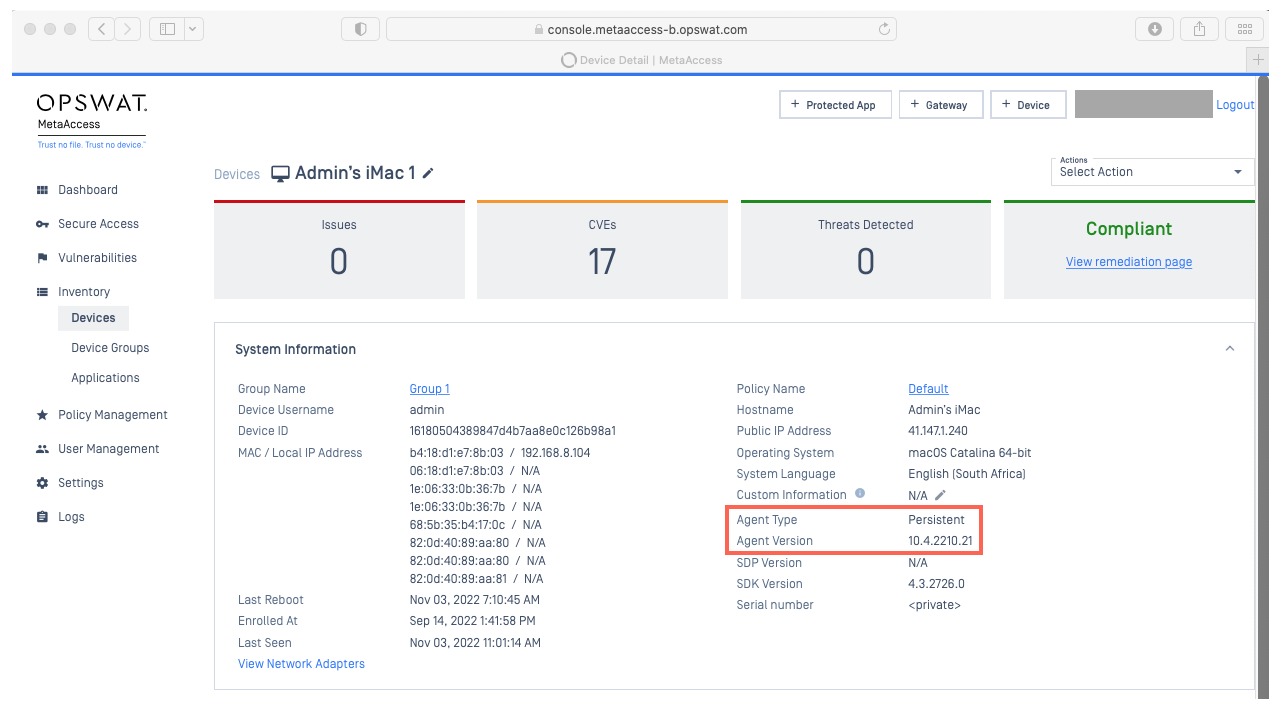Click the Devices breadcrumb link
Image resolution: width=1275 pixels, height=707 pixels.
click(237, 174)
